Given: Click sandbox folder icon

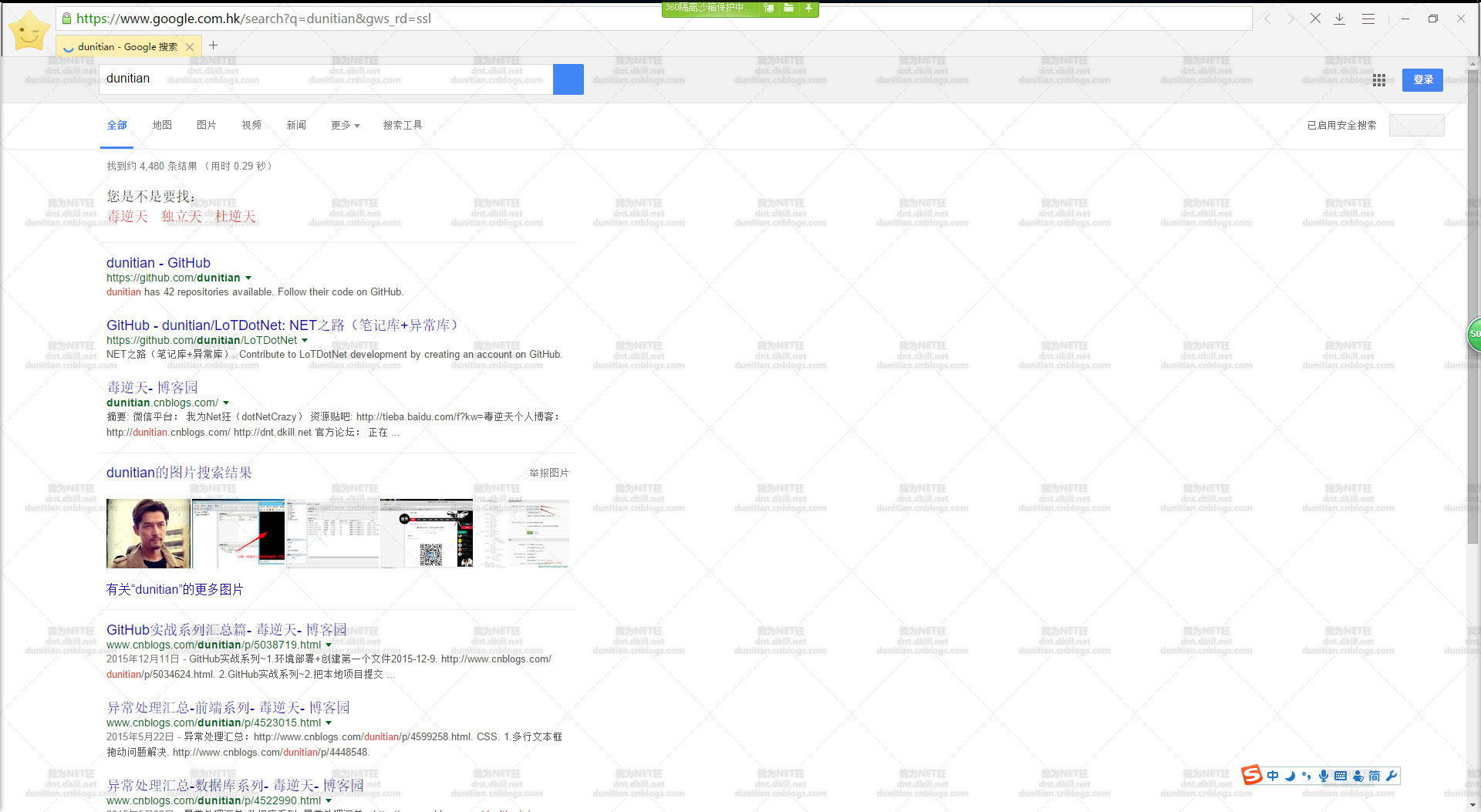Looking at the screenshot, I should pos(788,8).
